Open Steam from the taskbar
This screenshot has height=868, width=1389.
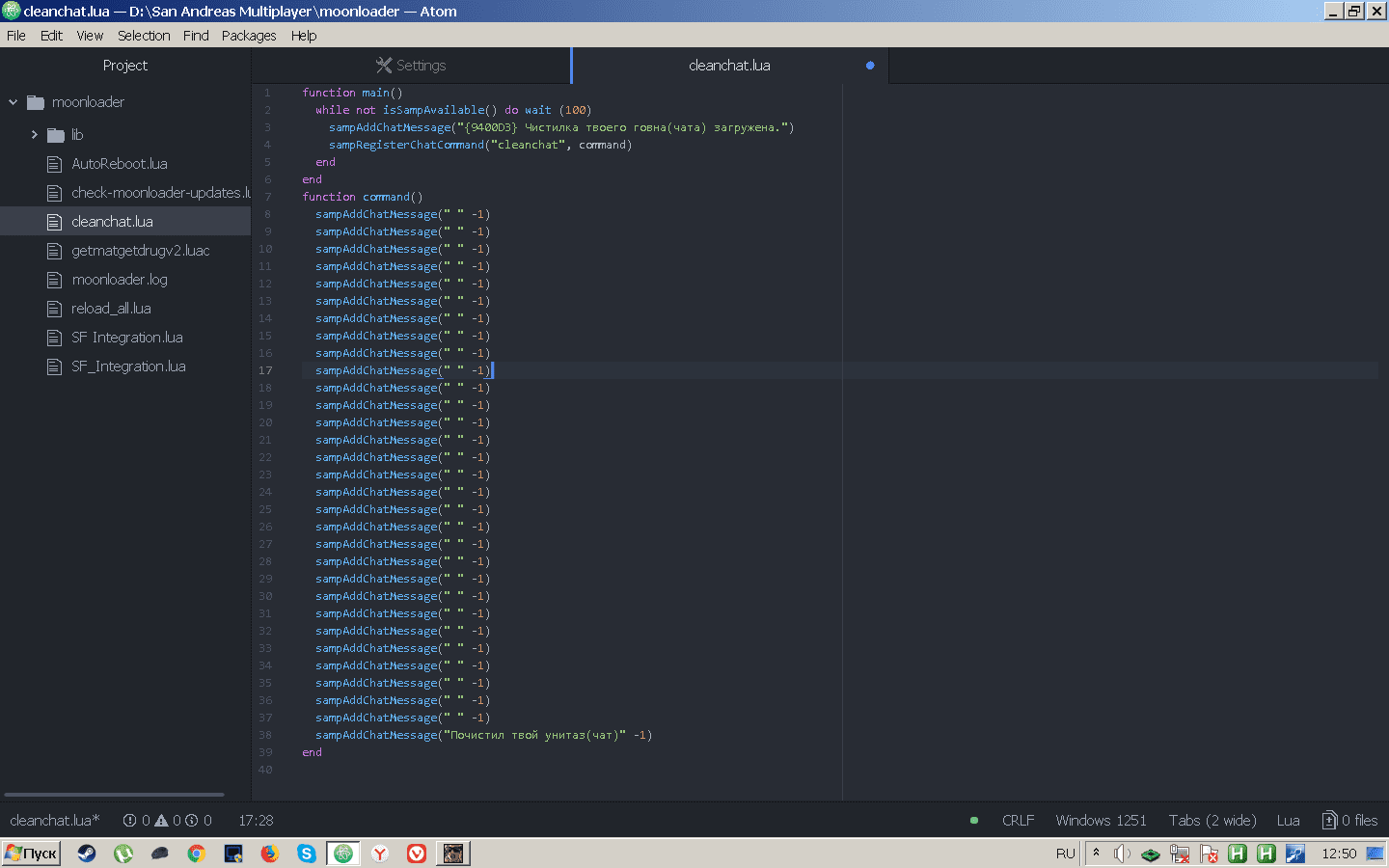tap(87, 854)
